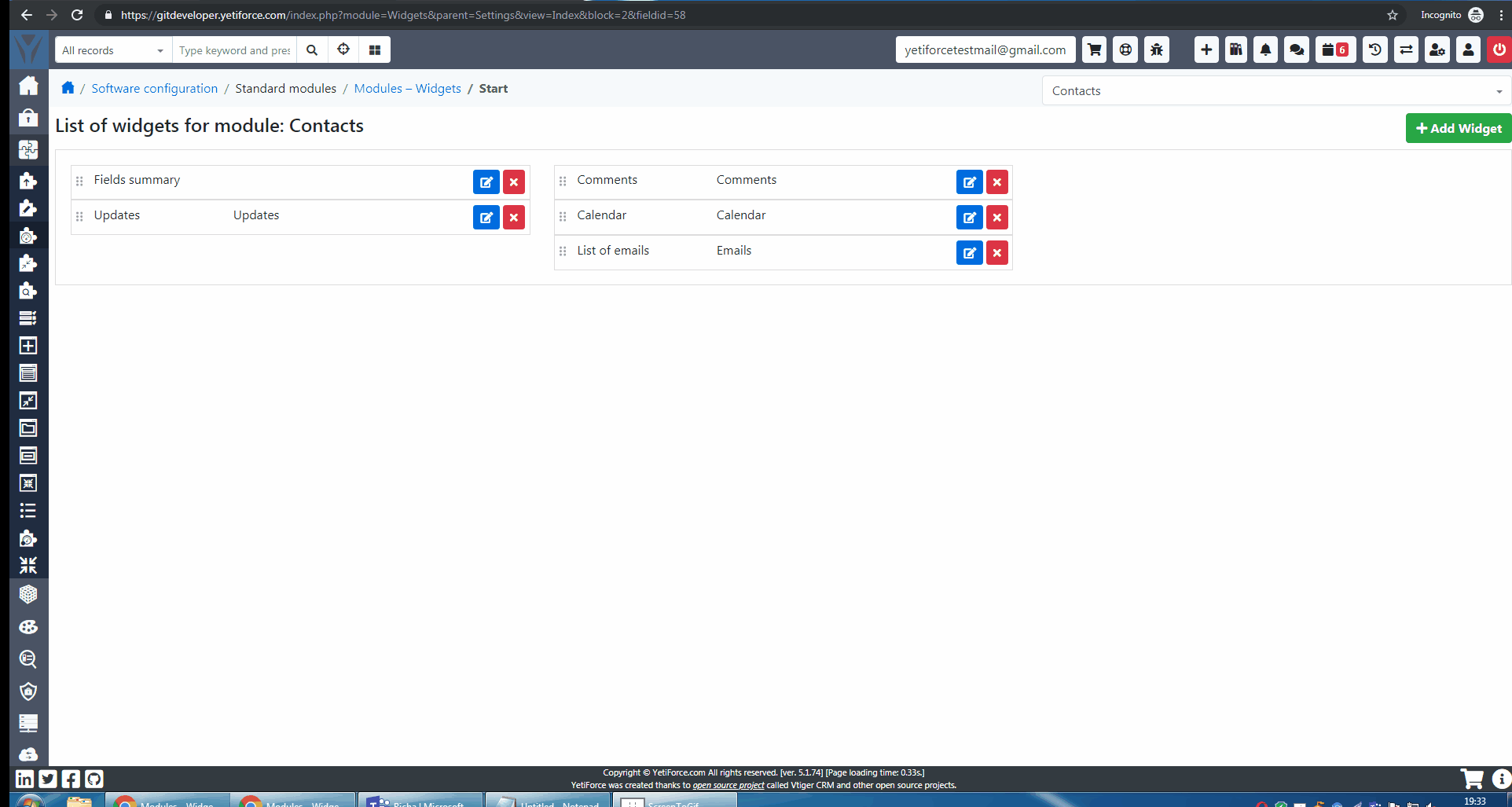Open the shield security icon in sidebar

tap(28, 691)
